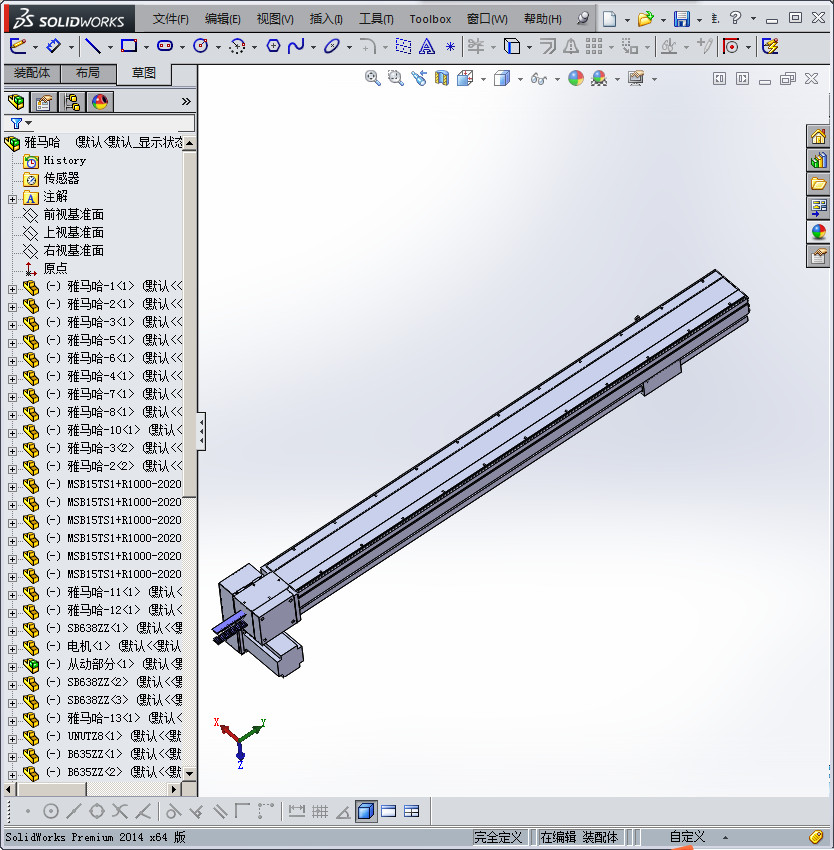Open SolidWorks Resources home in task pane

(x=818, y=136)
